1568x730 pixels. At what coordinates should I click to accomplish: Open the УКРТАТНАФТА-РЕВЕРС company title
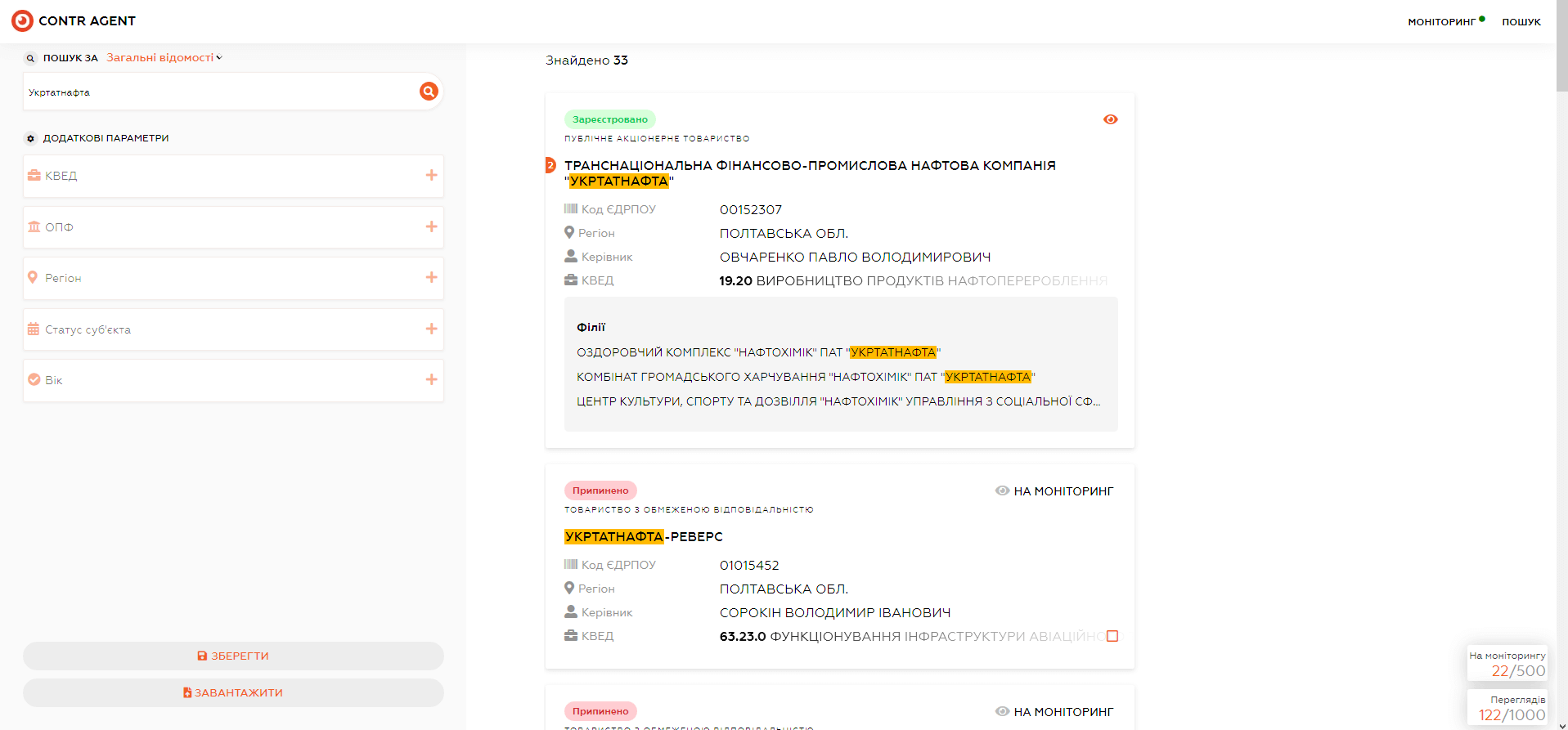tap(644, 536)
